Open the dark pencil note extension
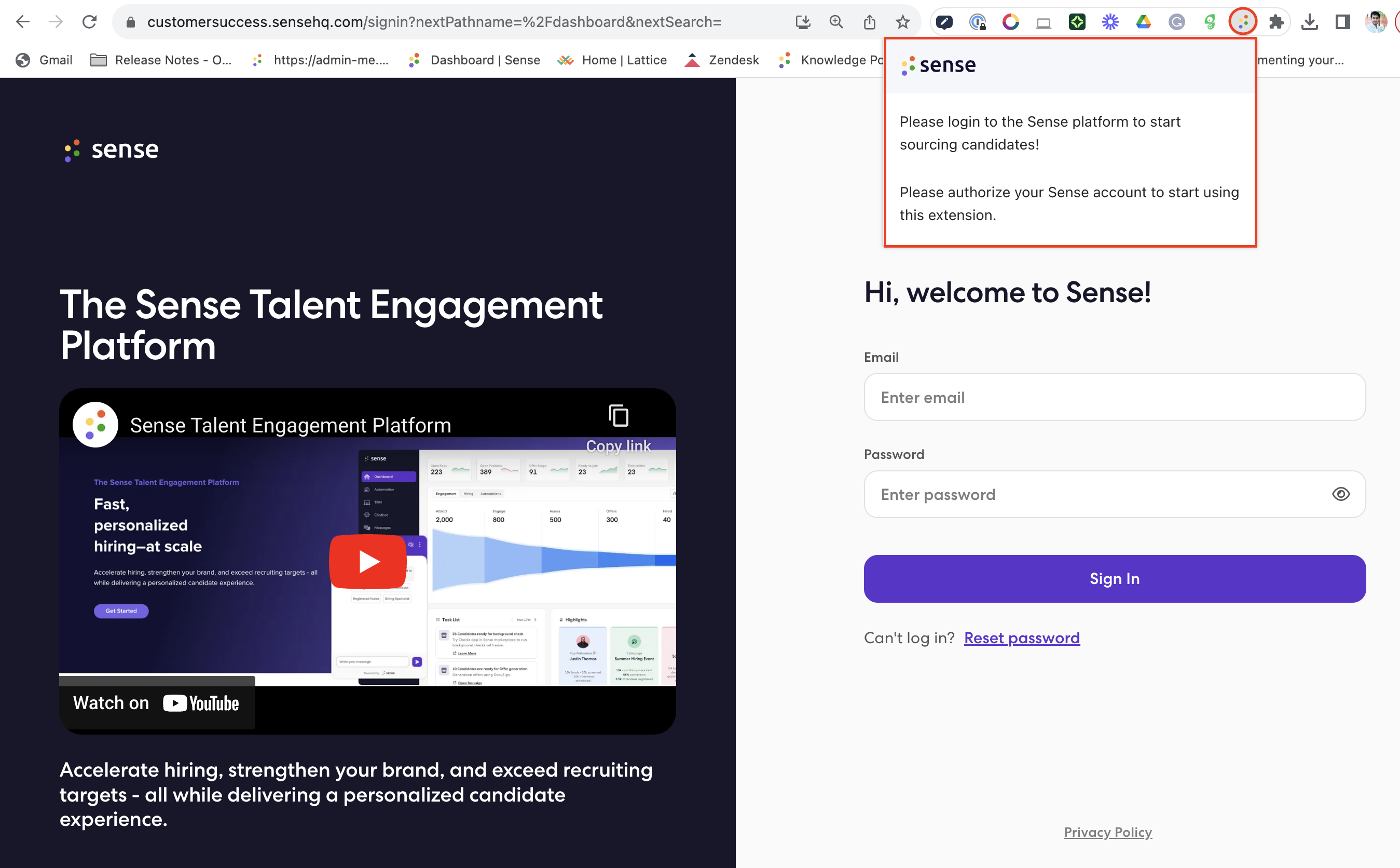The height and width of the screenshot is (868, 1400). tap(944, 22)
